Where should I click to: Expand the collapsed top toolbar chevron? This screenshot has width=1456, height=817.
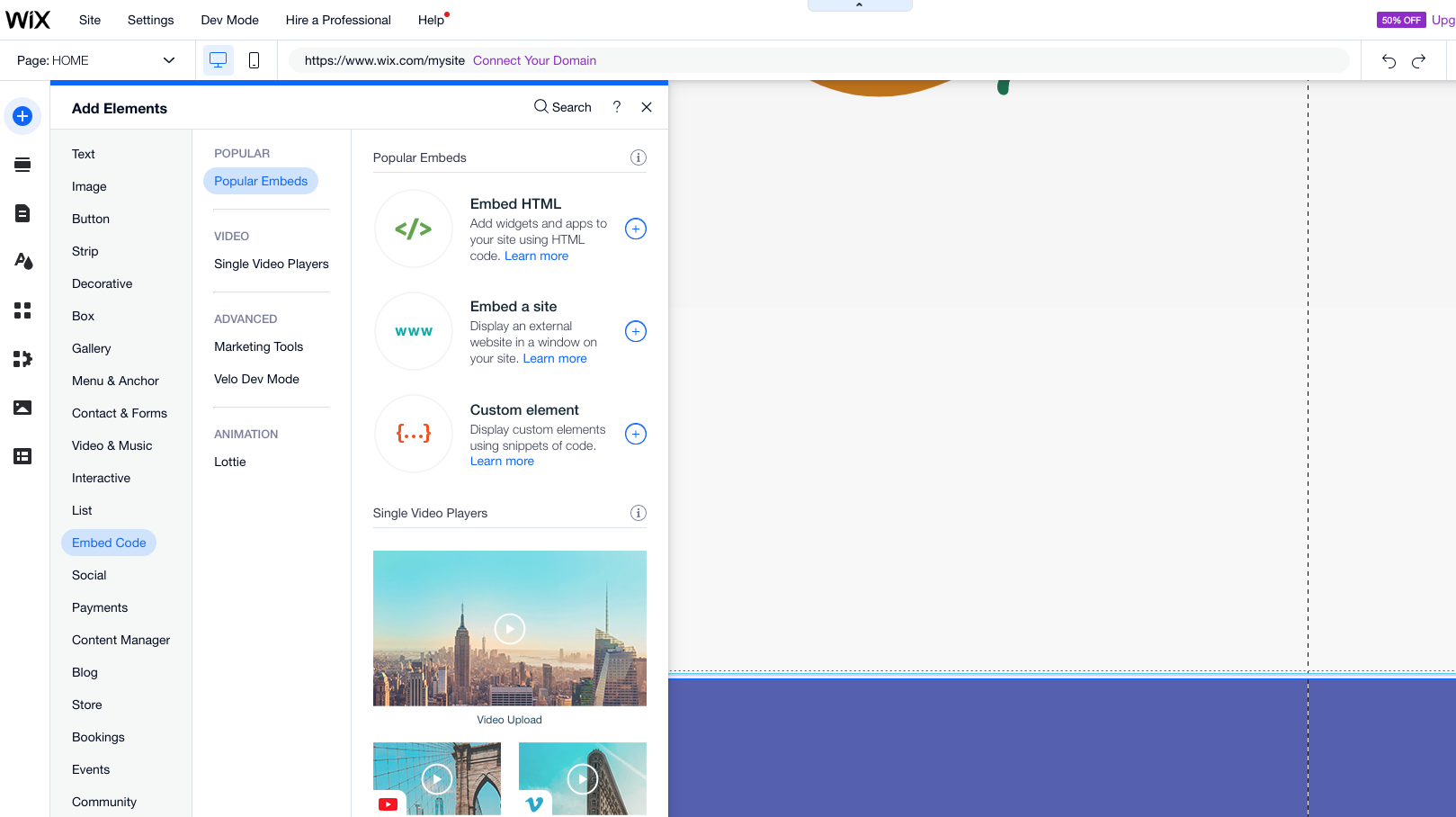point(860,5)
